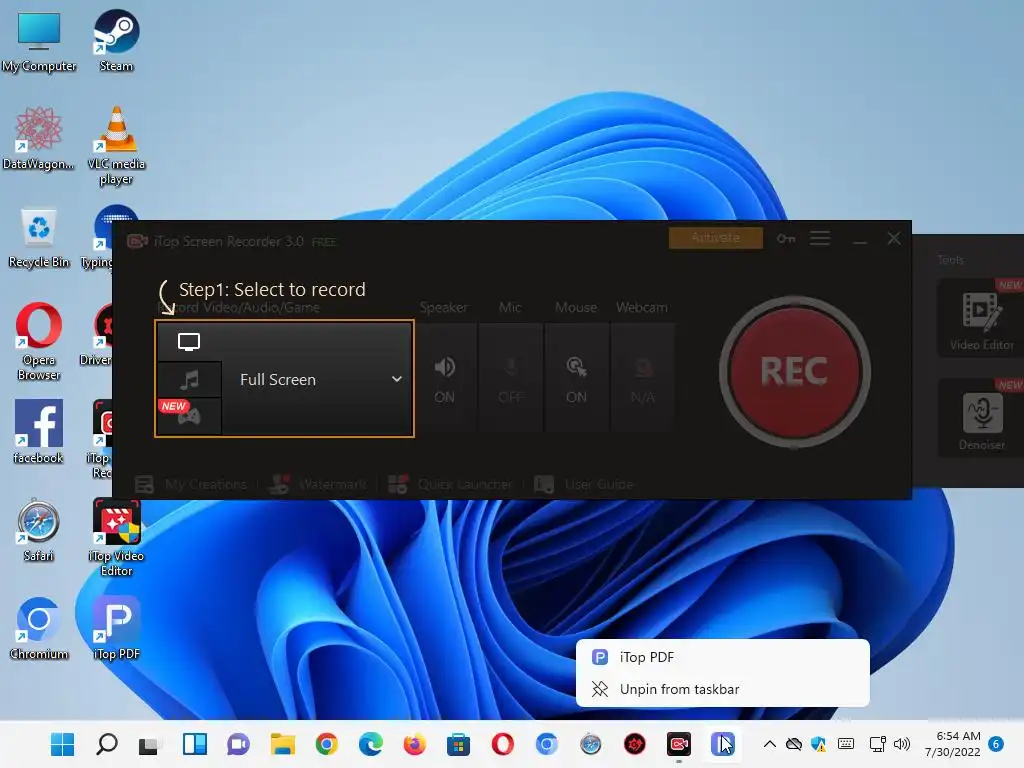Show hidden system tray icons
The height and width of the screenshot is (768, 1024).
coord(770,744)
